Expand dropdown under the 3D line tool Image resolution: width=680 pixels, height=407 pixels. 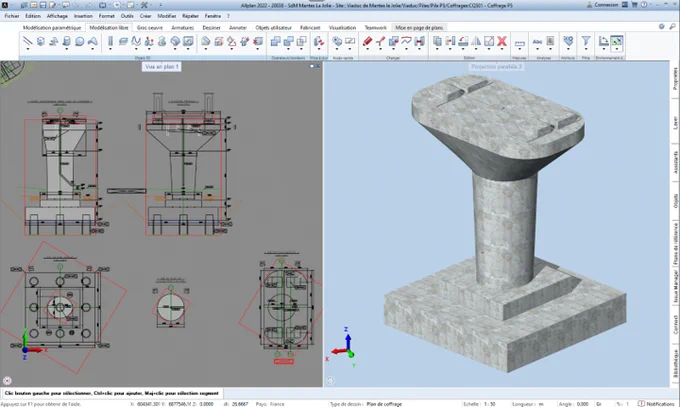[28, 49]
